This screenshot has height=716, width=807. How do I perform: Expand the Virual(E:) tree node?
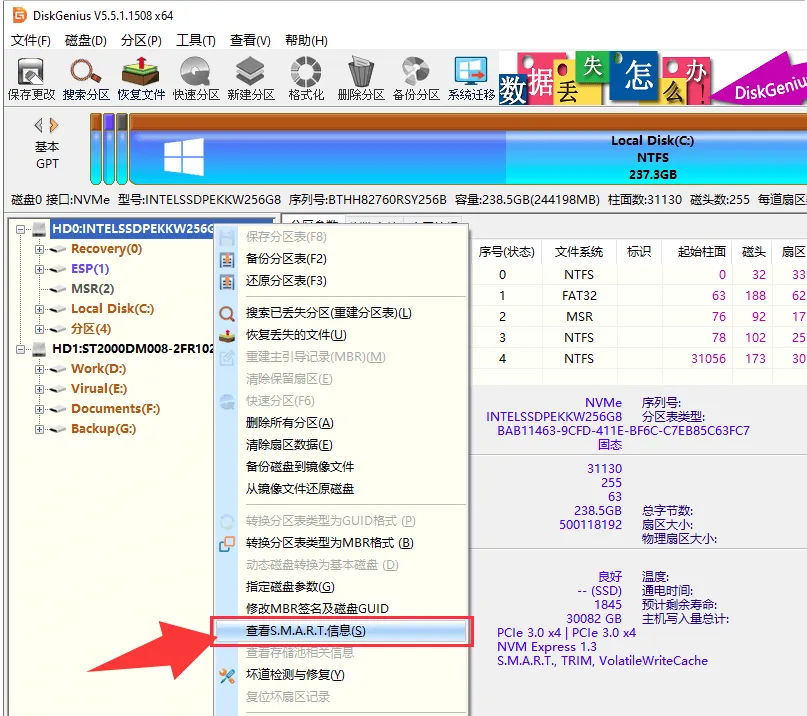tap(39, 389)
